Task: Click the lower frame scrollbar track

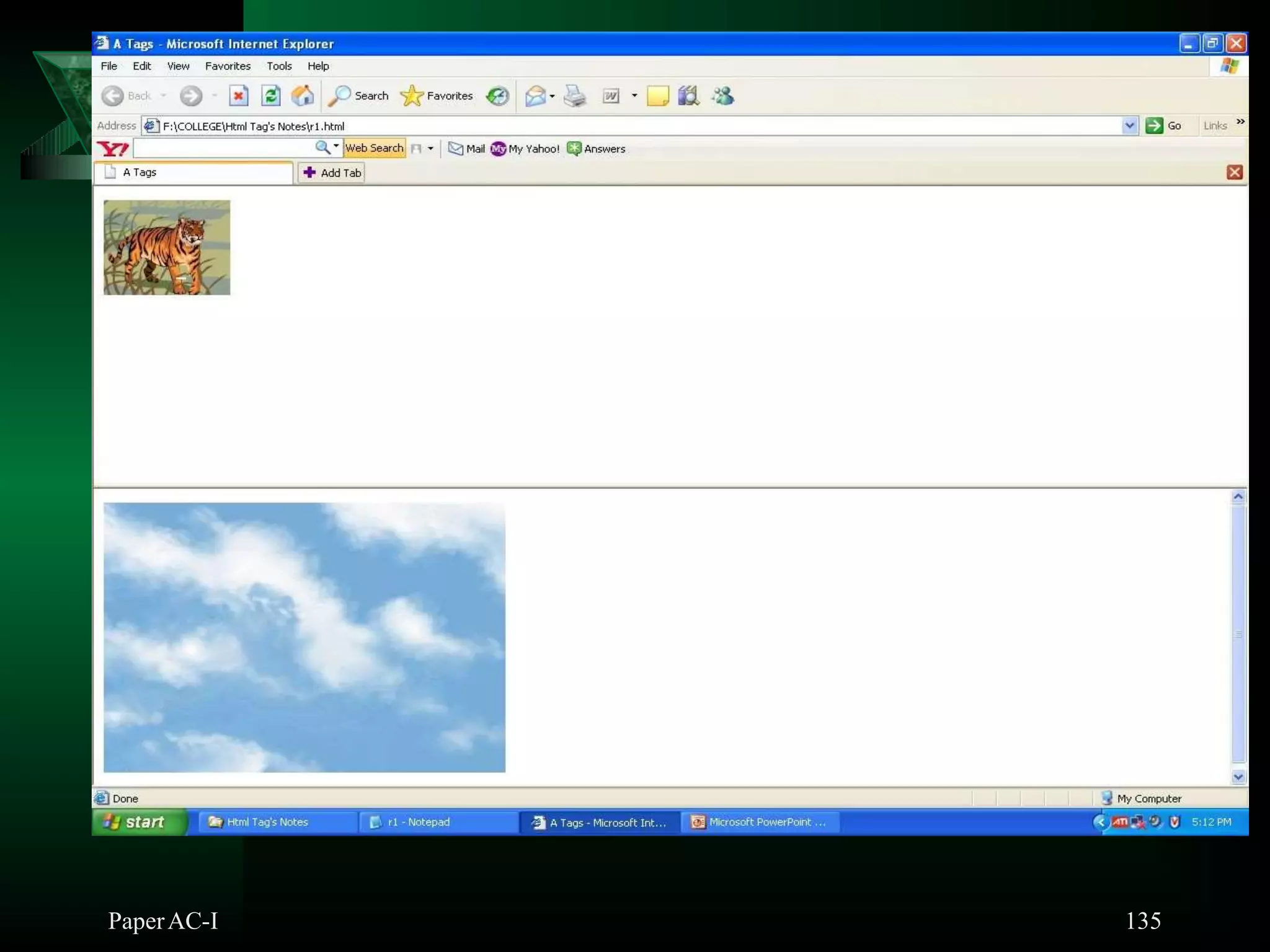Action: [1238, 635]
